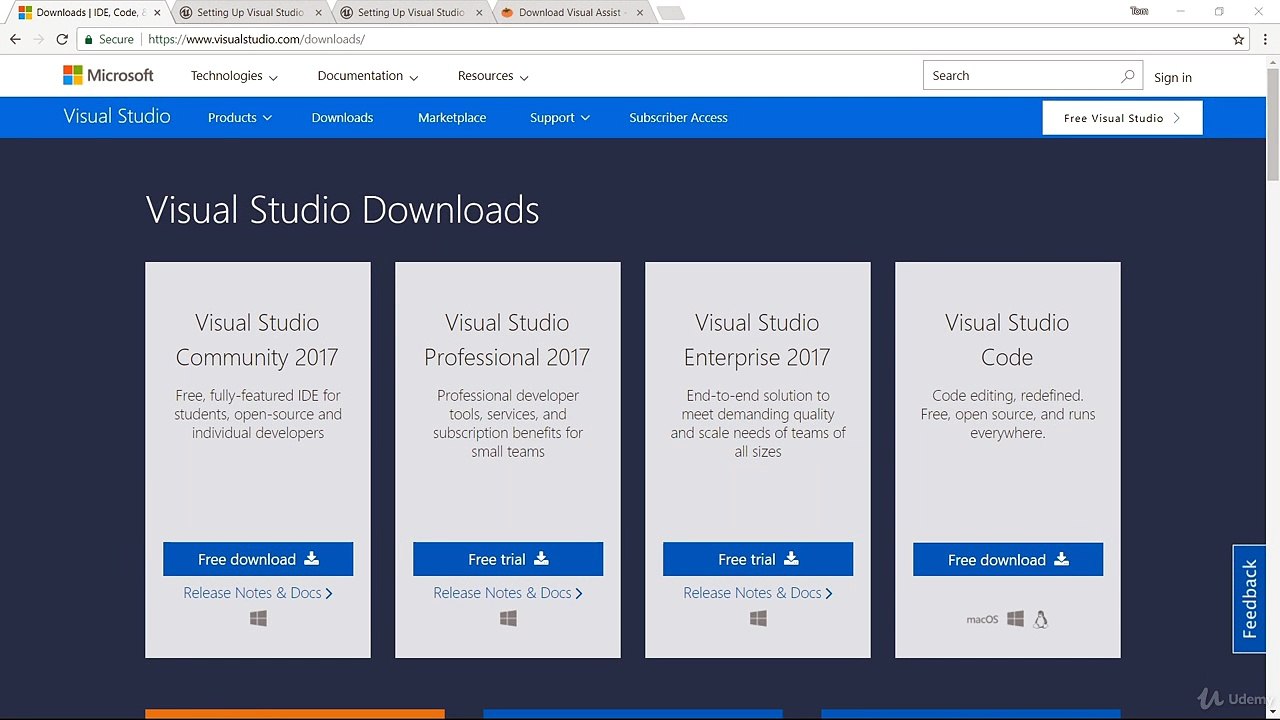Click the Secure padlock icon
1280x720 pixels.
[x=88, y=39]
